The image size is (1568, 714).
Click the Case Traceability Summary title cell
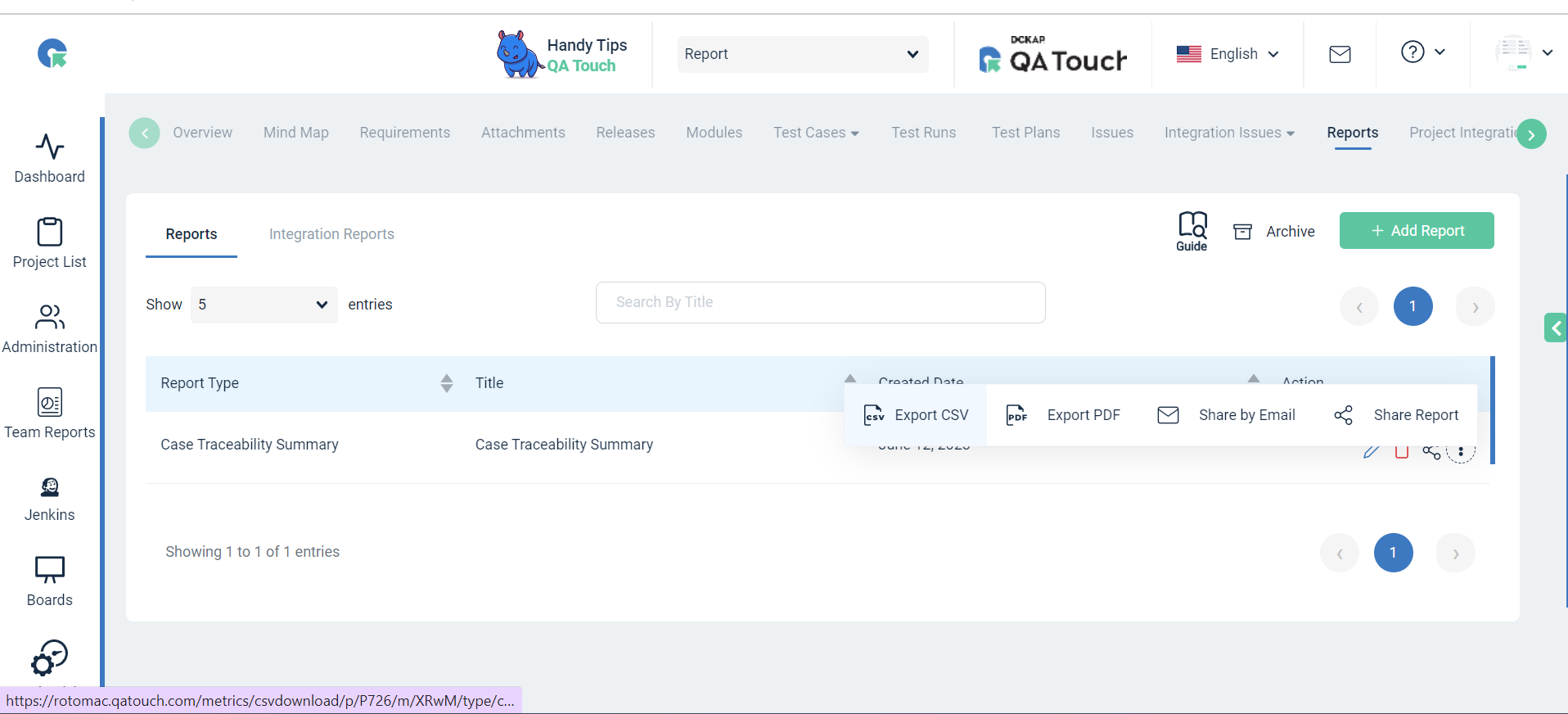pyautogui.click(x=564, y=445)
